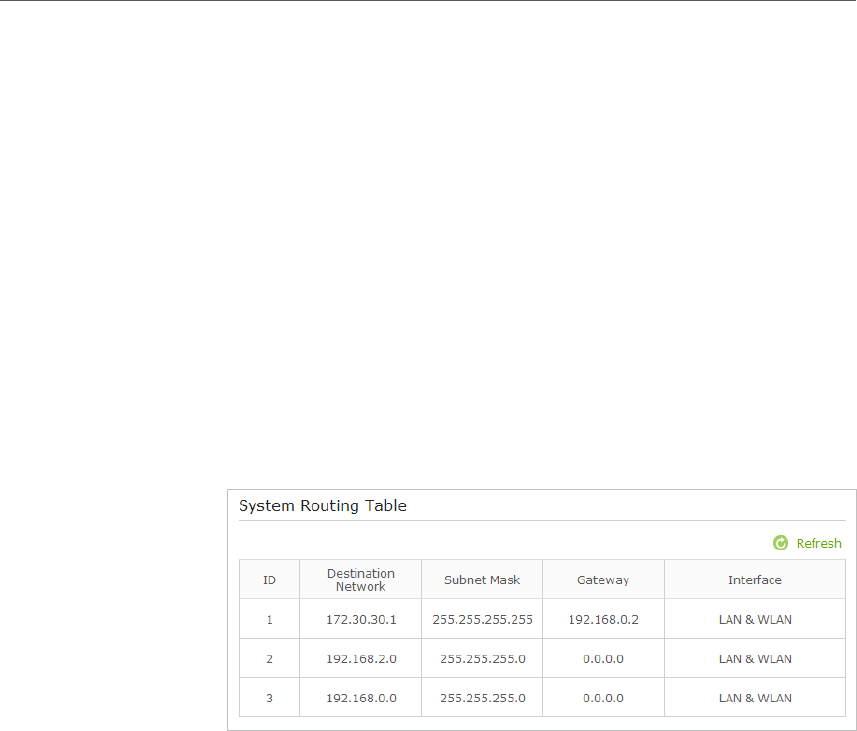Click the Interface column header
Image resolution: width=857 pixels, height=731 pixels.
click(x=755, y=580)
